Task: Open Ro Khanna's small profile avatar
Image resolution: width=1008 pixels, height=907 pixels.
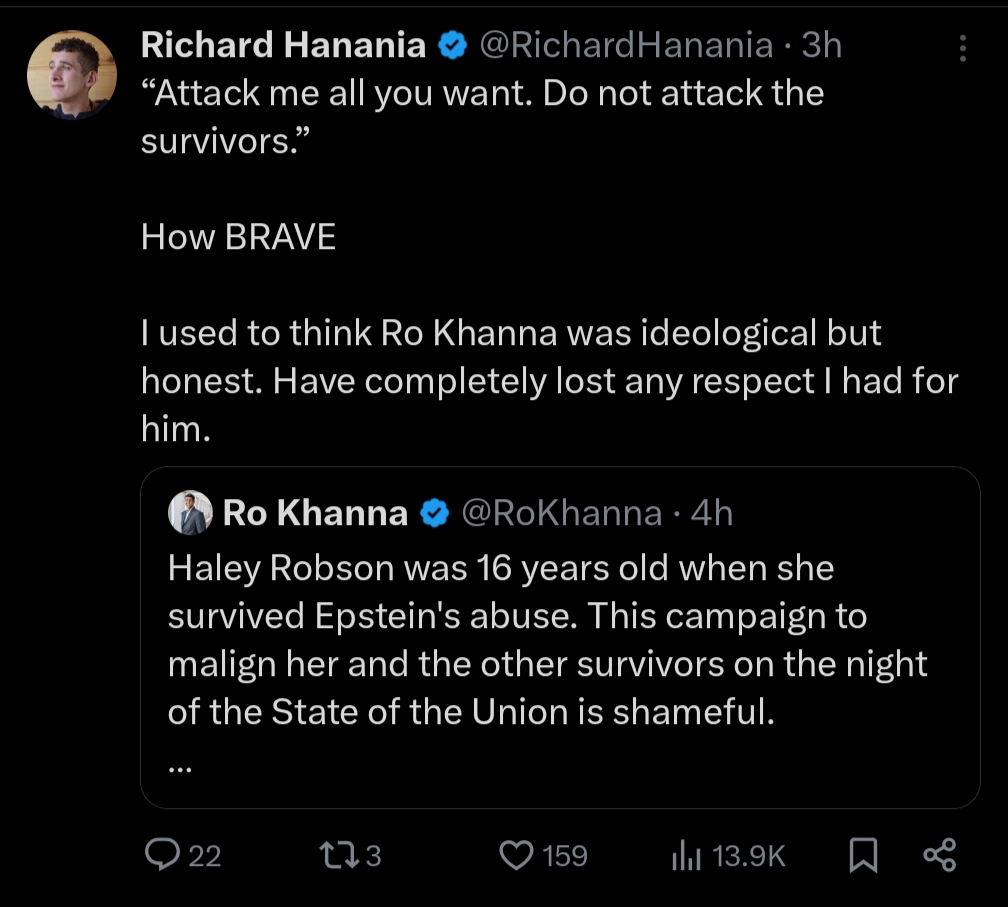Action: [191, 513]
